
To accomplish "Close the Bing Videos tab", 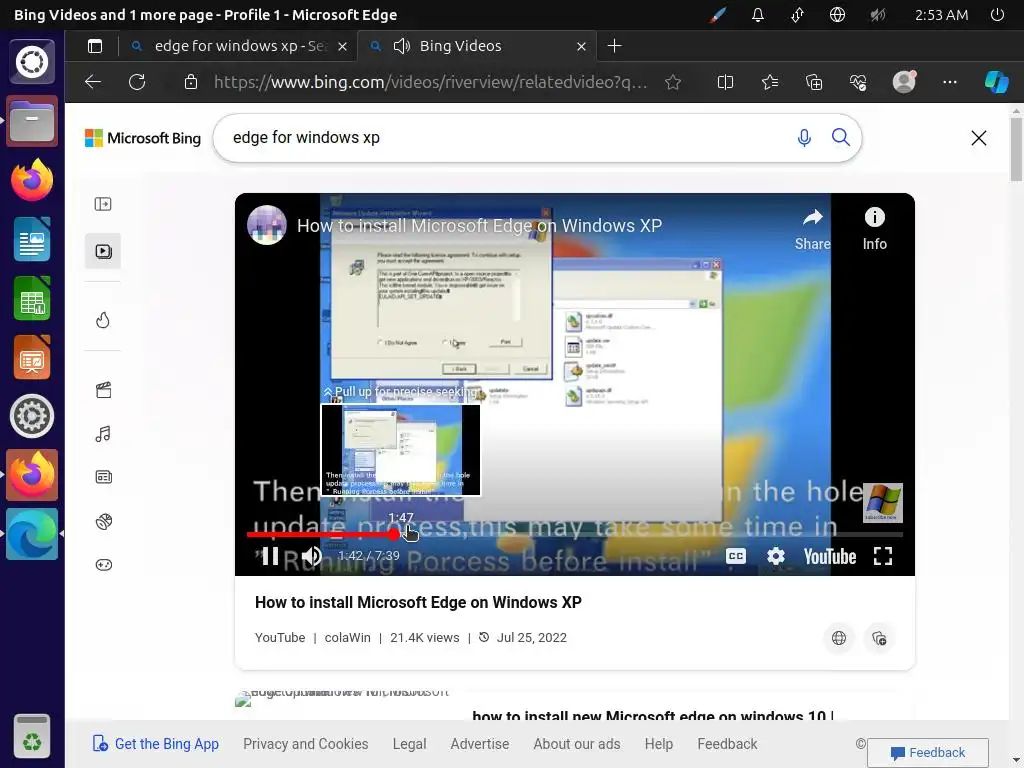I will click(x=581, y=46).
